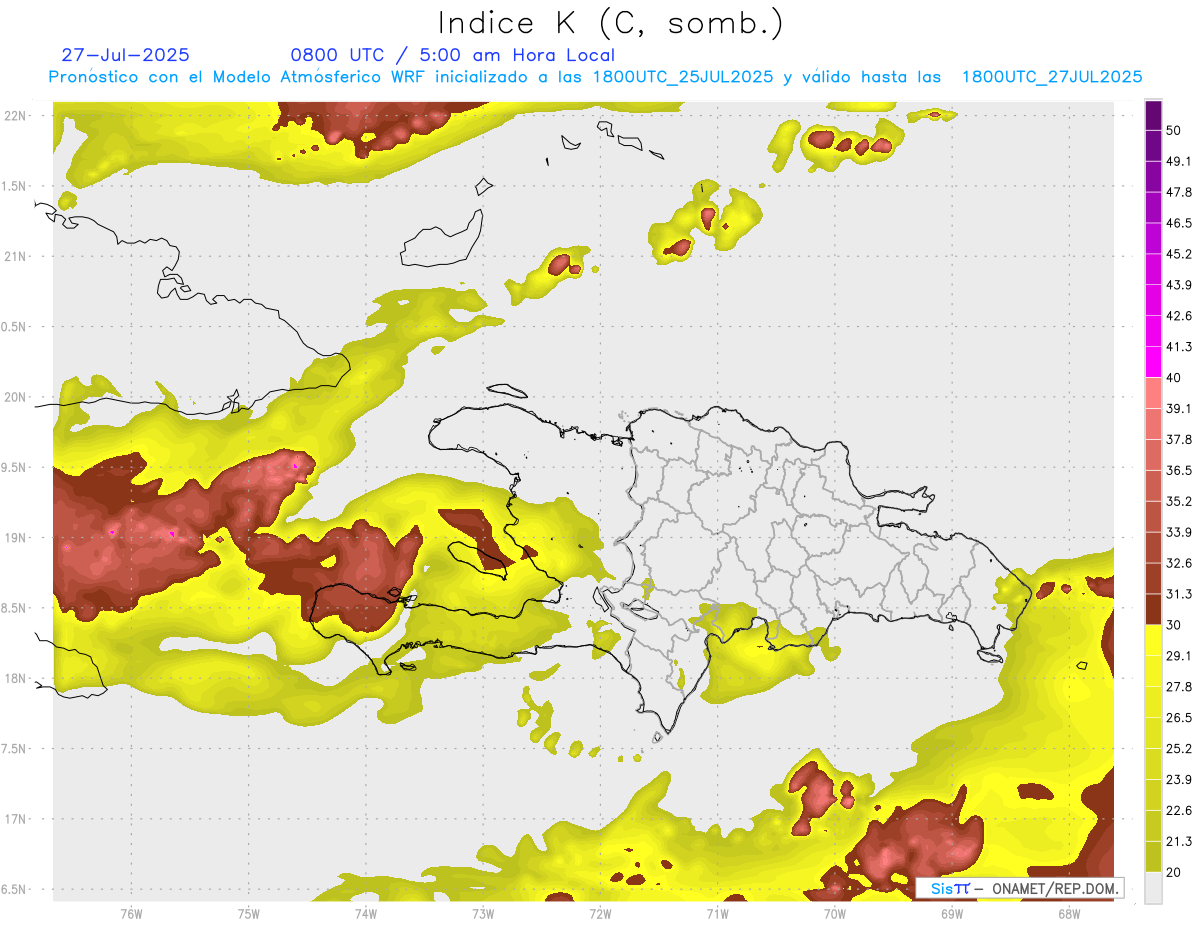Click the gray swatch below the 20 label
The image size is (1200, 927).
1153,887
